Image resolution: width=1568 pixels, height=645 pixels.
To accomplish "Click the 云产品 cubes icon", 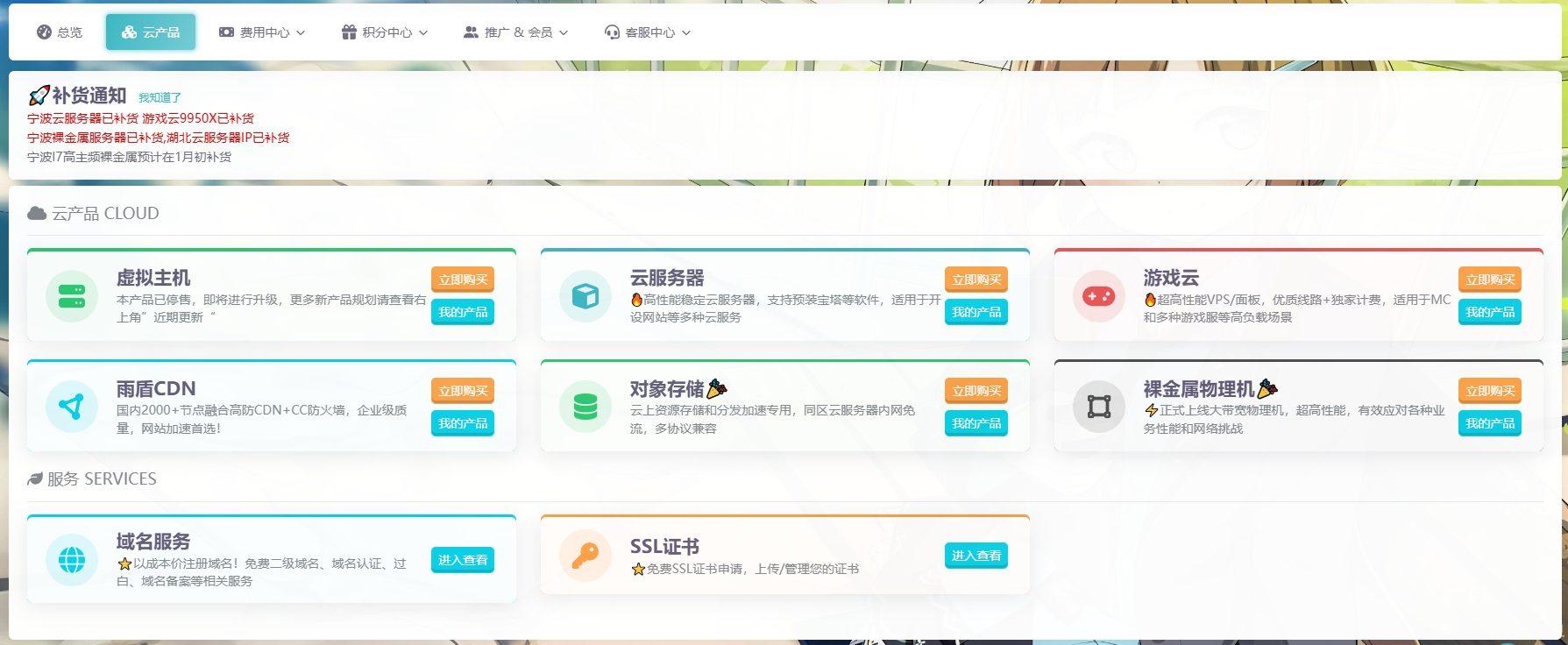I will point(129,32).
